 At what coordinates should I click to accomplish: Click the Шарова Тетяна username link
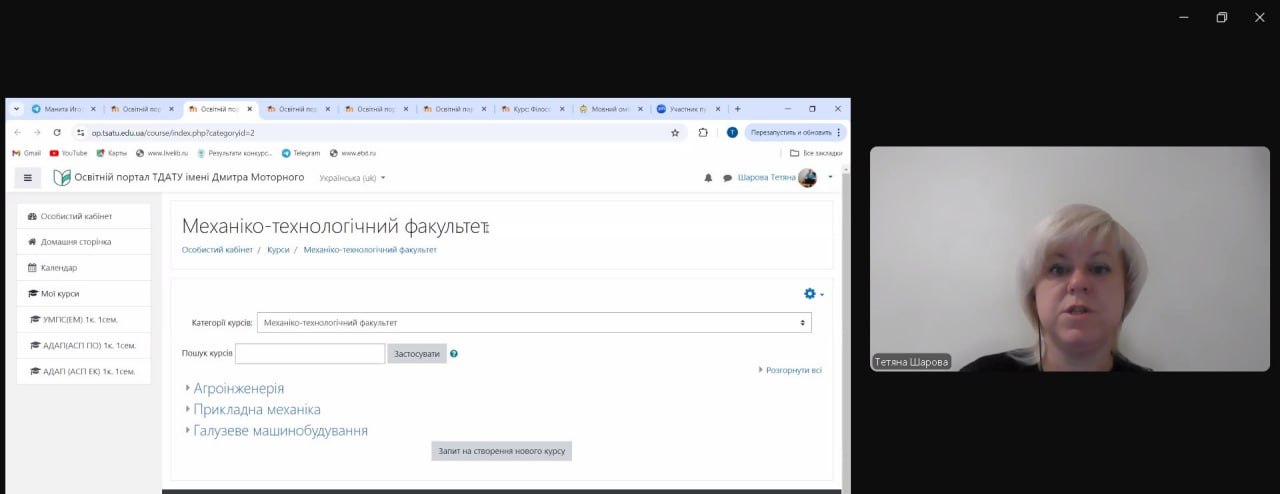coord(766,178)
